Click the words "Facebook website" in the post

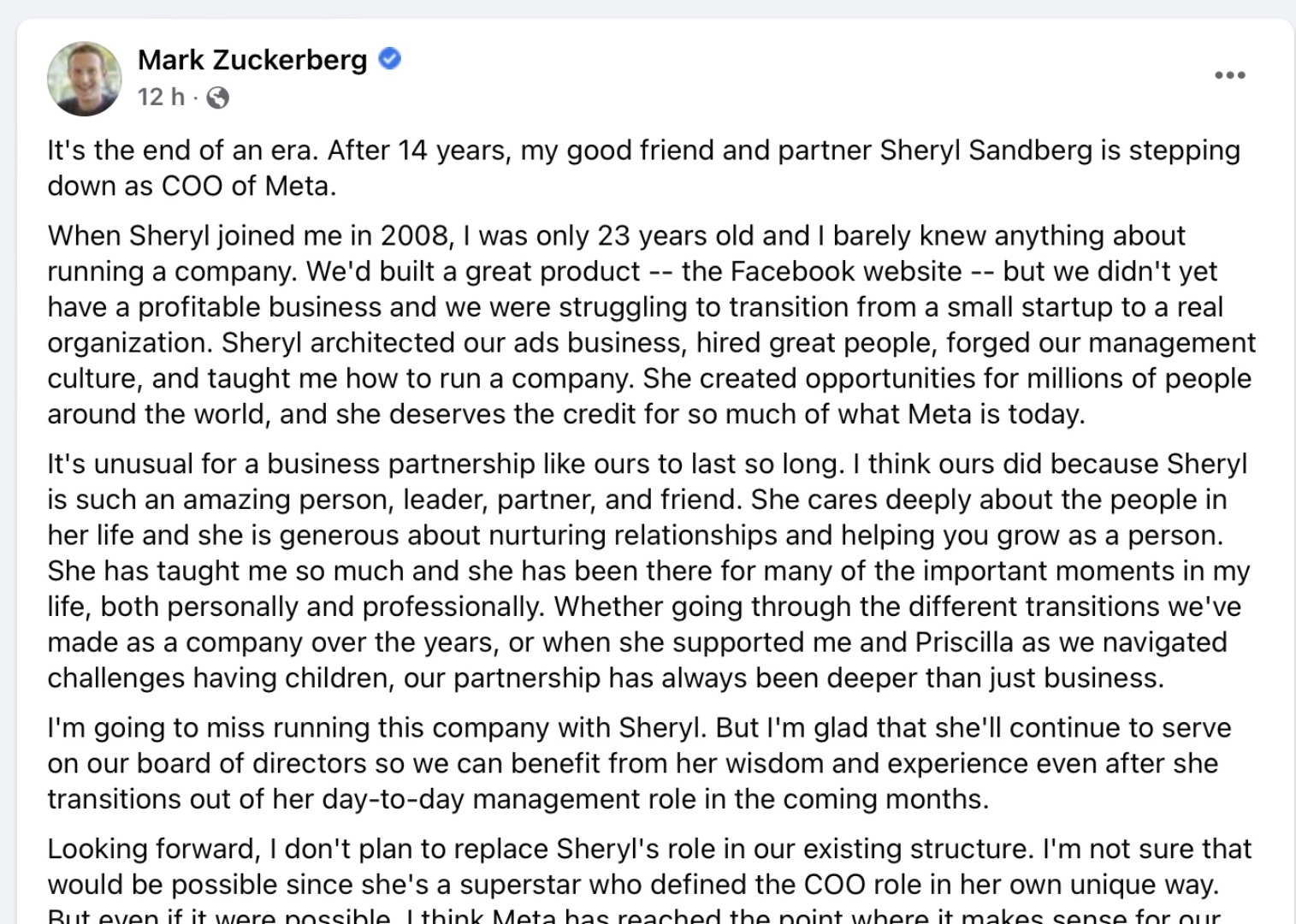[x=847, y=272]
